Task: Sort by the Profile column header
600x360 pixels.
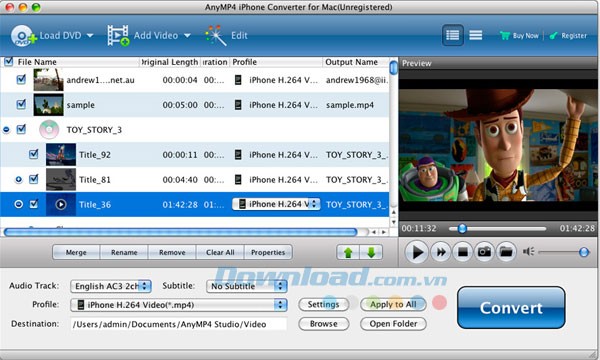Action: (276, 62)
